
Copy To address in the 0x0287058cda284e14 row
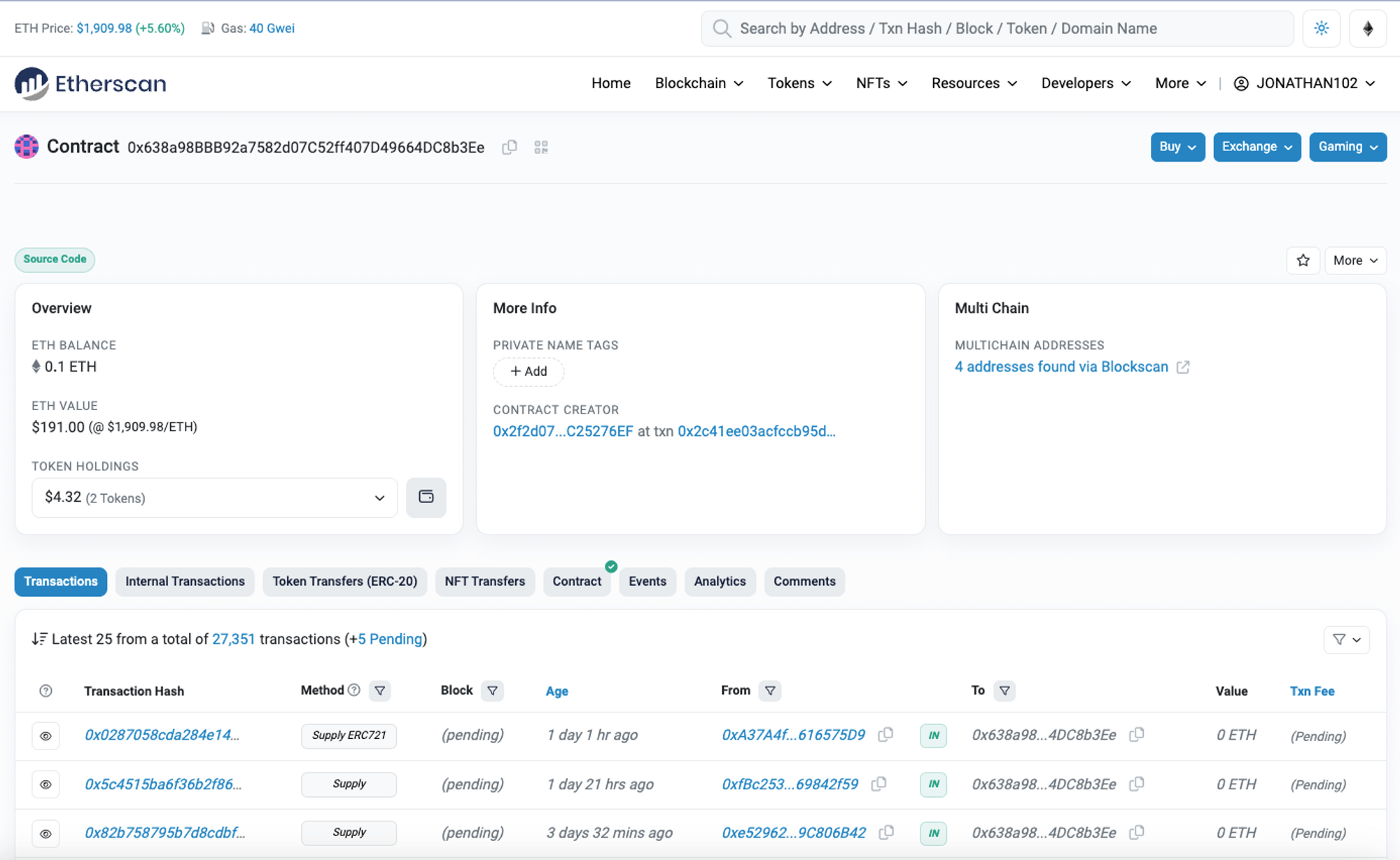pos(1137,735)
